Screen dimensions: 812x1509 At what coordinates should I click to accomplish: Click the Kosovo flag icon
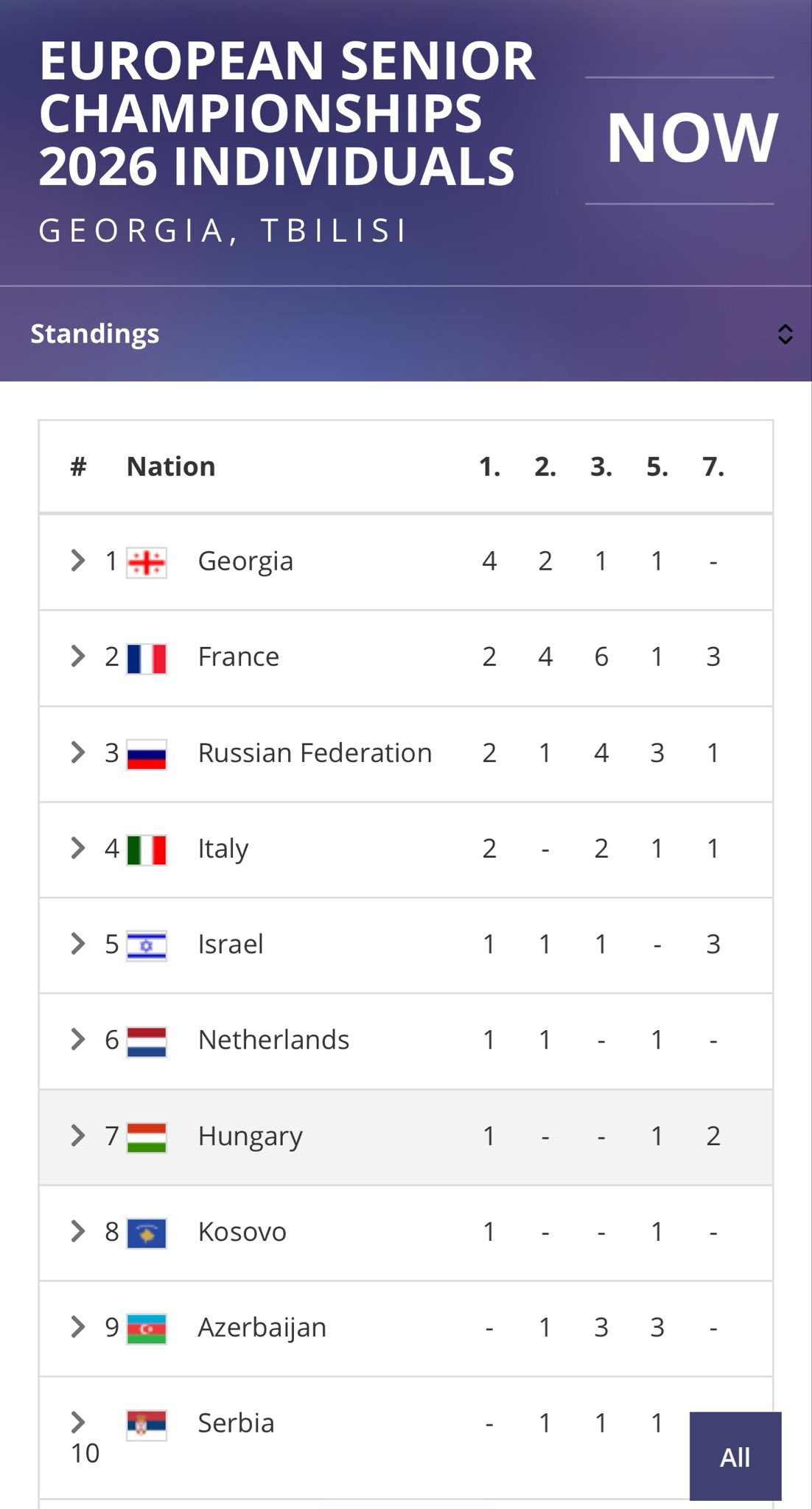tap(147, 1233)
